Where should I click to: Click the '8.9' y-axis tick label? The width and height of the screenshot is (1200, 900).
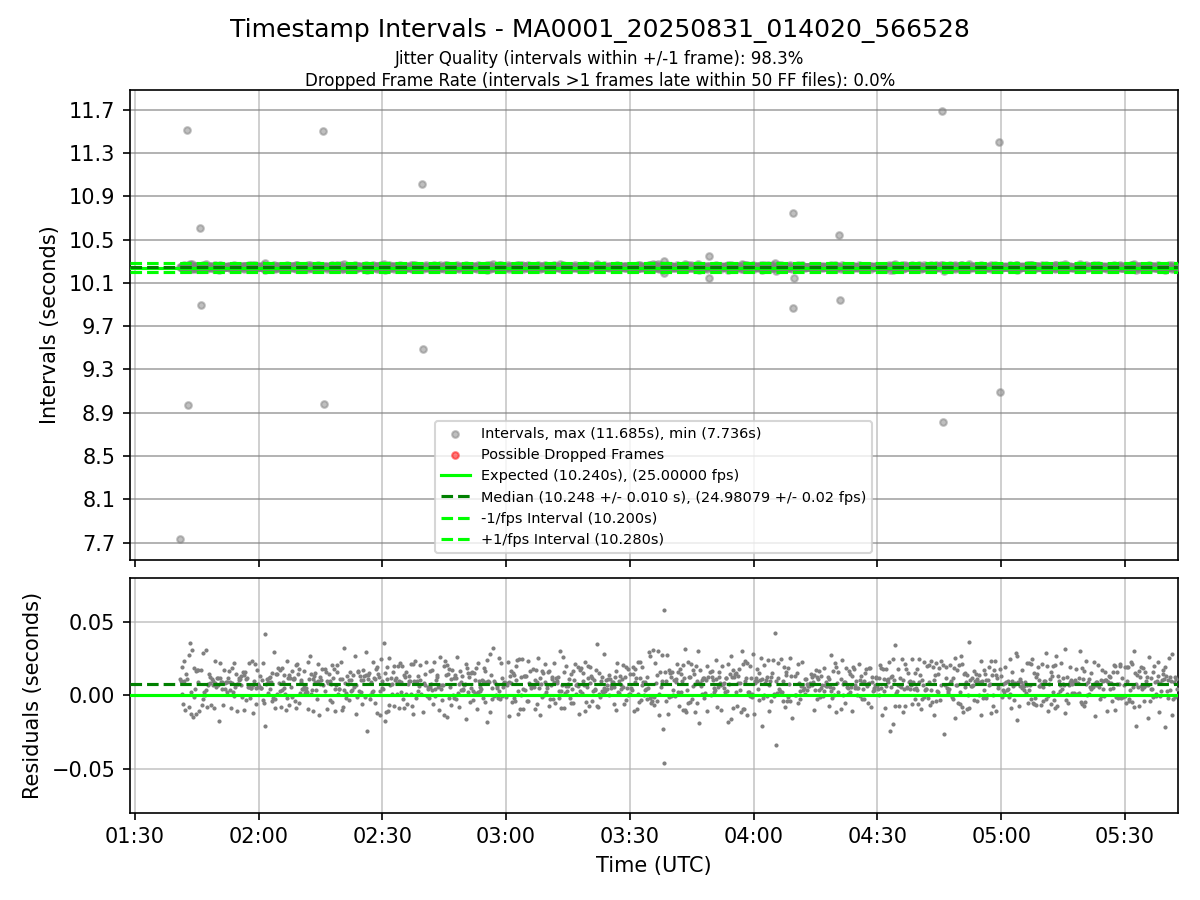point(97,413)
